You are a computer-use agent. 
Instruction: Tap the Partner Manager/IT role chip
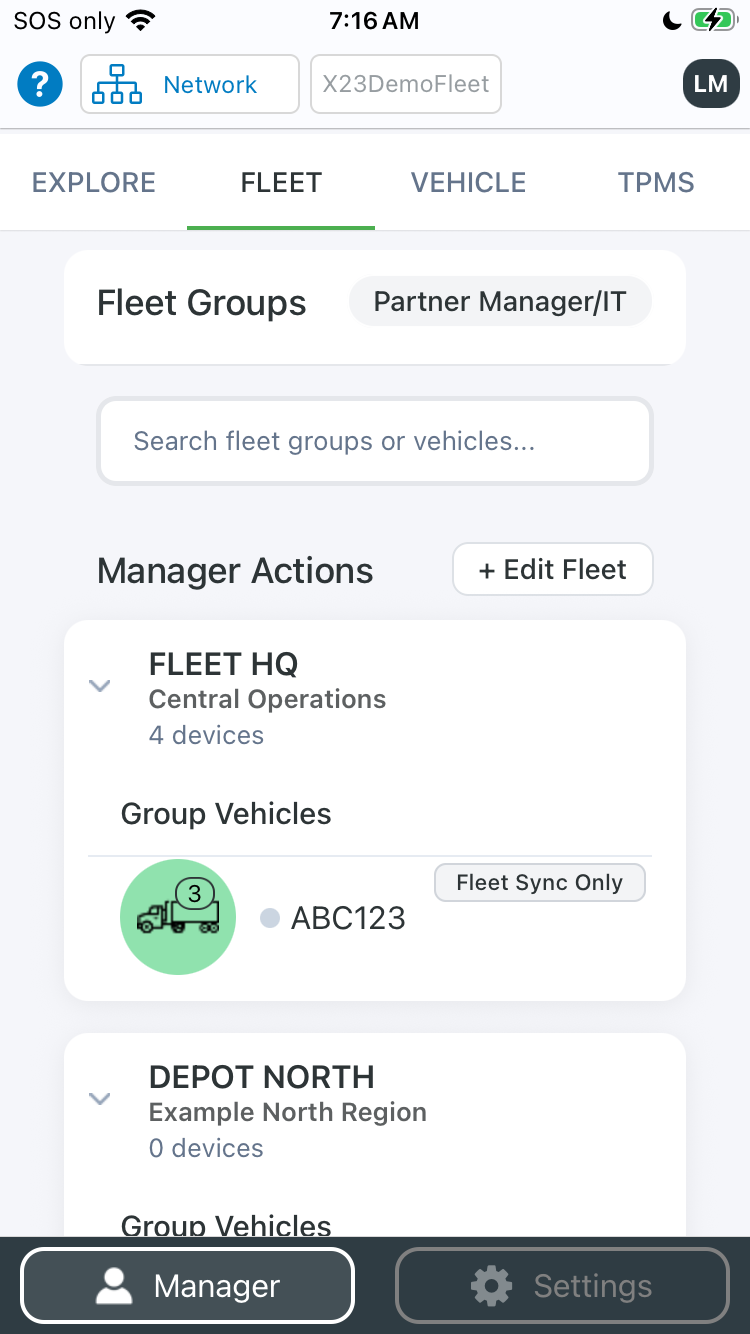[500, 302]
